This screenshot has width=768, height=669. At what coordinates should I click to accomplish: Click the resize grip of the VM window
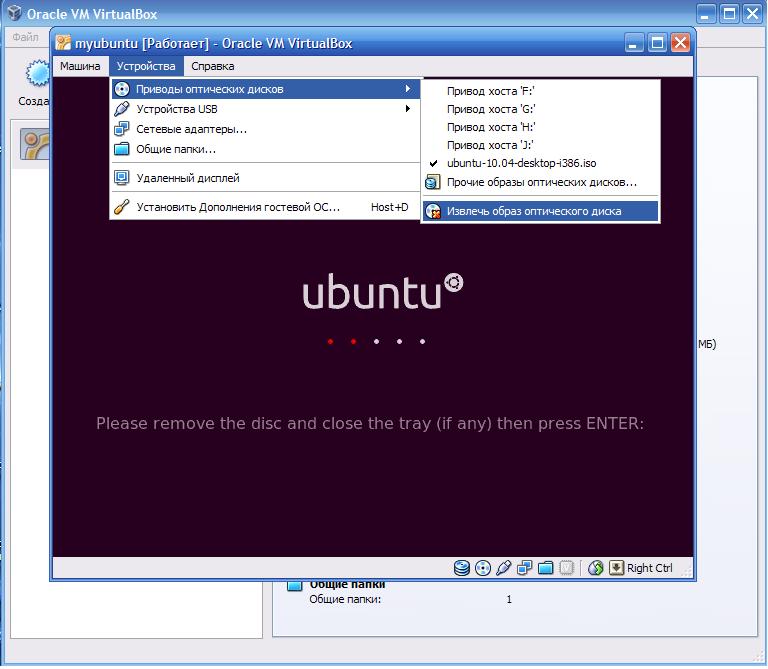pyautogui.click(x=687, y=572)
